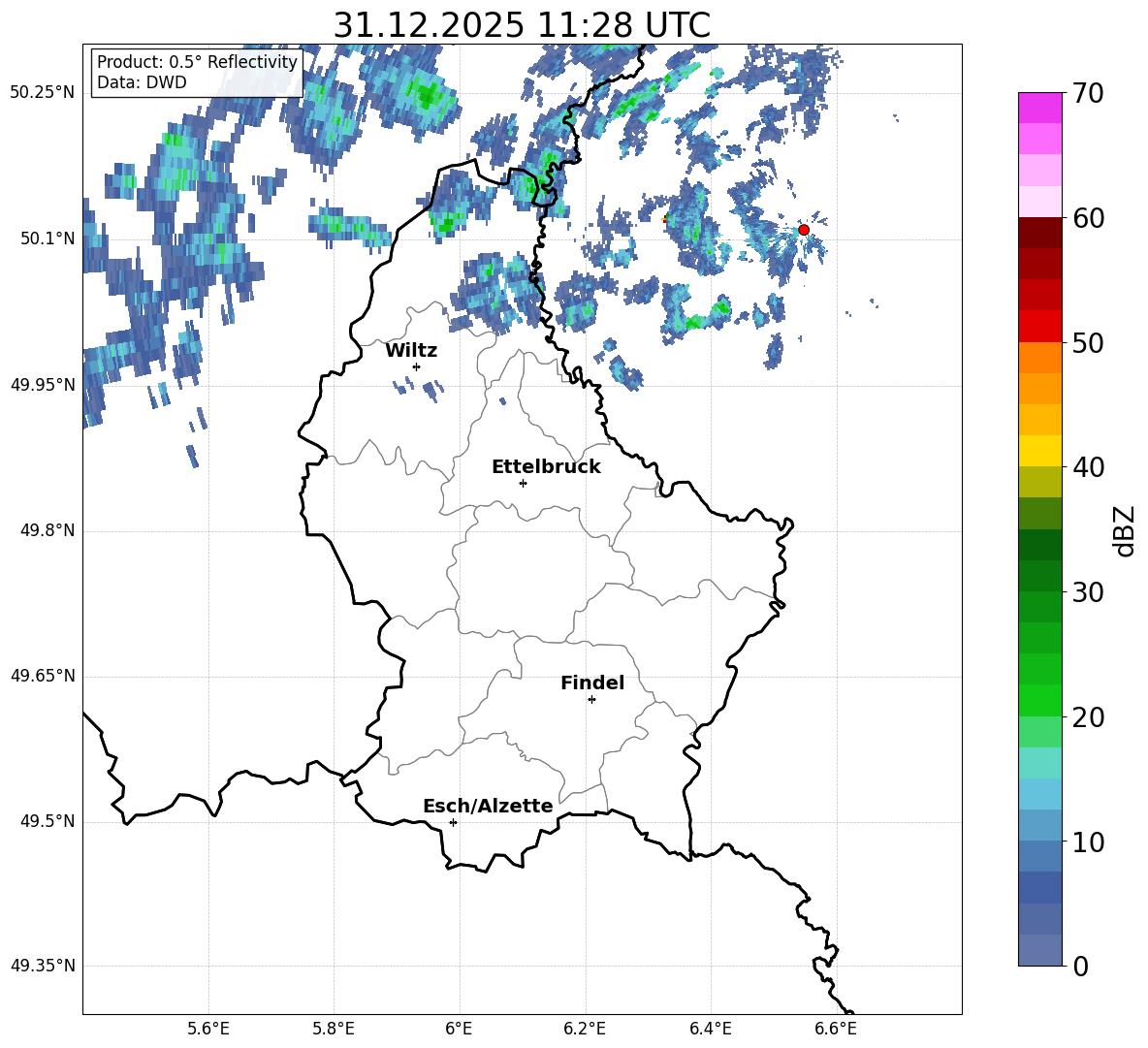The image size is (1148, 1048).
Task: Click the colorbar tick label 50
Action: coord(1088,343)
